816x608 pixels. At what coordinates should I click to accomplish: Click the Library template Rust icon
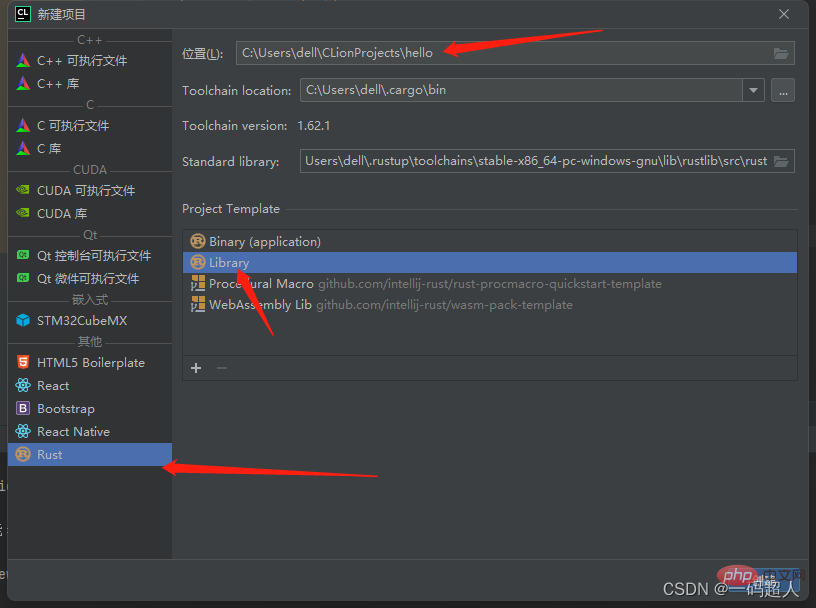(x=198, y=262)
